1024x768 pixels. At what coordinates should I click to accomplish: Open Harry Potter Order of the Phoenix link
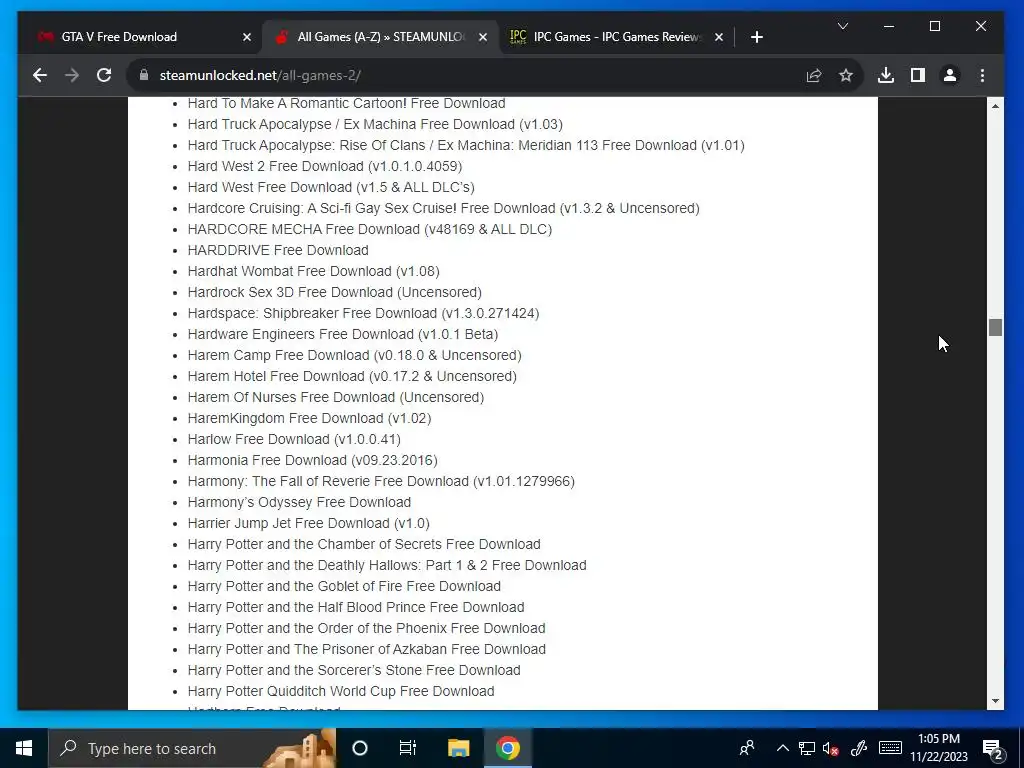pyautogui.click(x=366, y=628)
